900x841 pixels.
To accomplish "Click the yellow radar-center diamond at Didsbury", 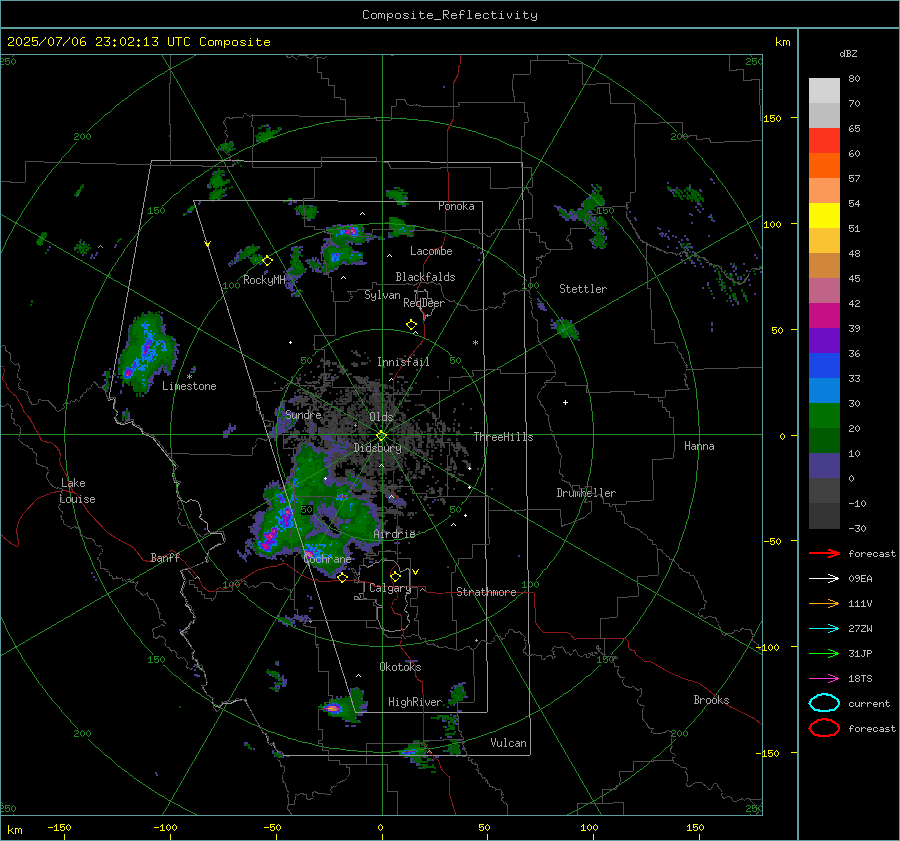I will 381,436.
